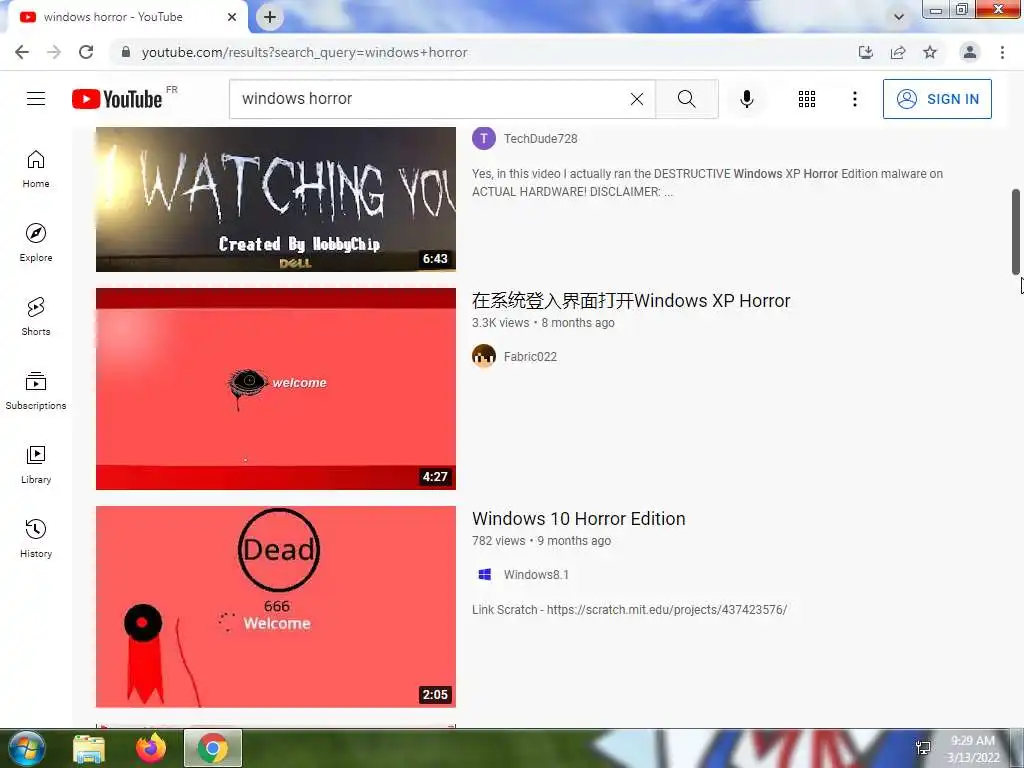The height and width of the screenshot is (768, 1024).
Task: Open Shorts in the sidebar
Action: click(x=36, y=317)
